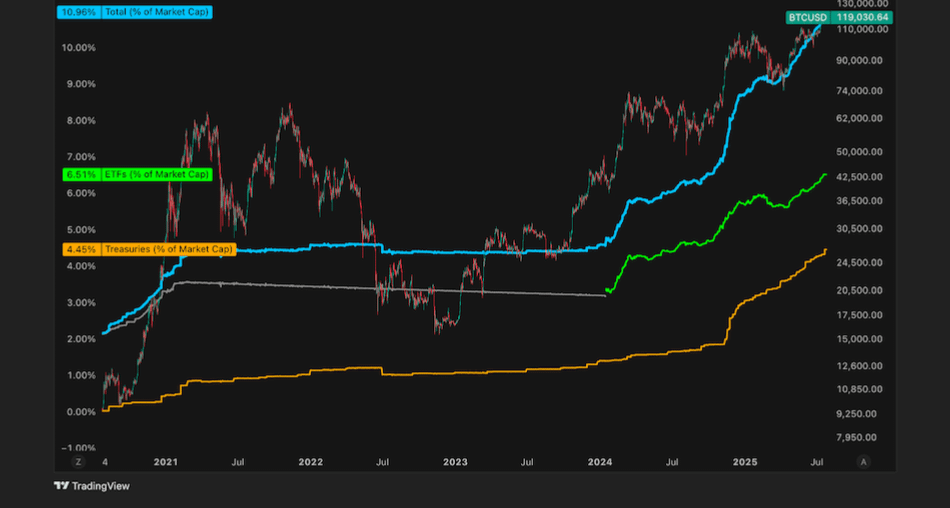950x508 pixels.
Task: Select the ETFs (% of Market Cap) label
Action: 157,175
